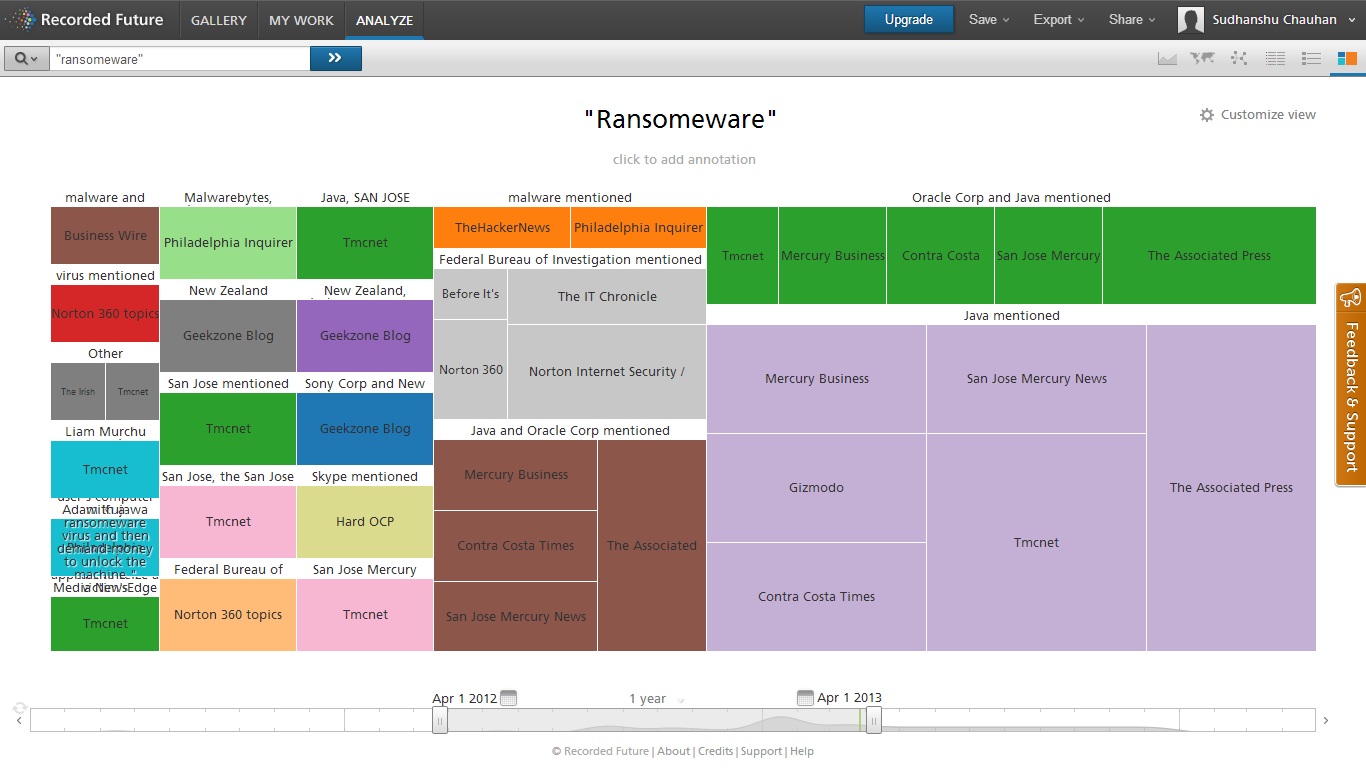
Task: Click the Upgrade button
Action: (x=909, y=19)
